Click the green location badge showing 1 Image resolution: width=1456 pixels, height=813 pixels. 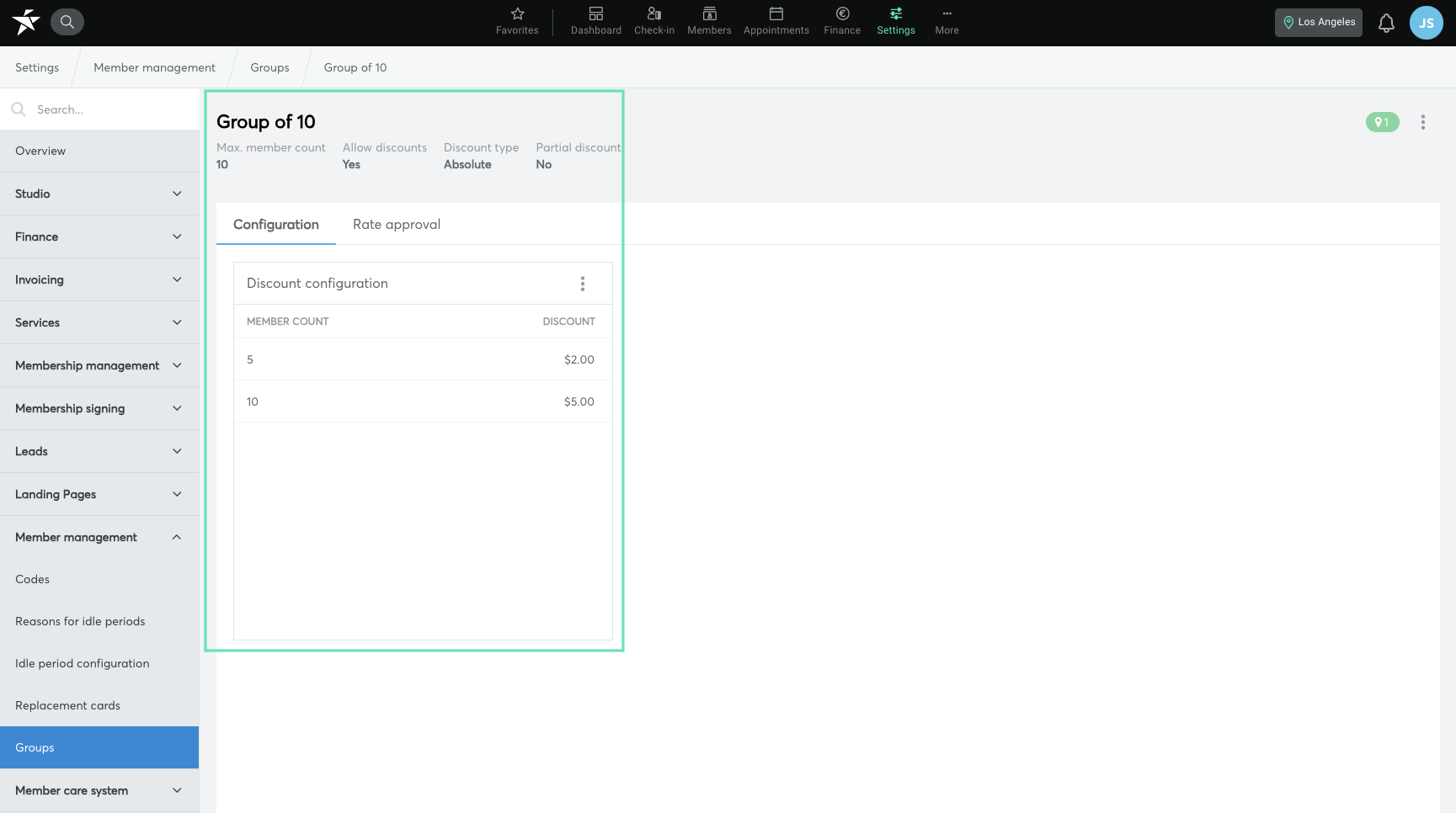point(1382,122)
